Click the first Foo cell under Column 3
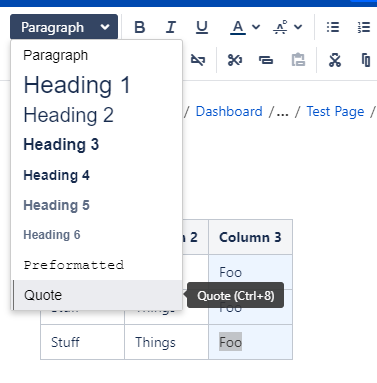The height and width of the screenshot is (383, 377). (x=250, y=272)
